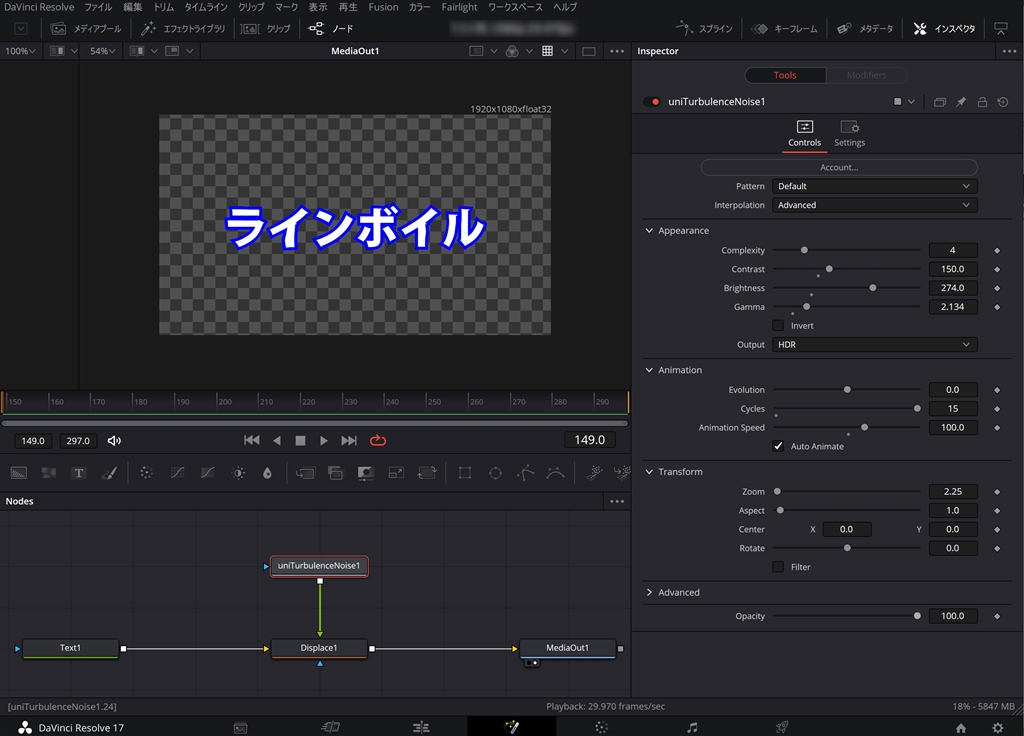Expand the Advanced section
This screenshot has height=736, width=1024.
(649, 592)
